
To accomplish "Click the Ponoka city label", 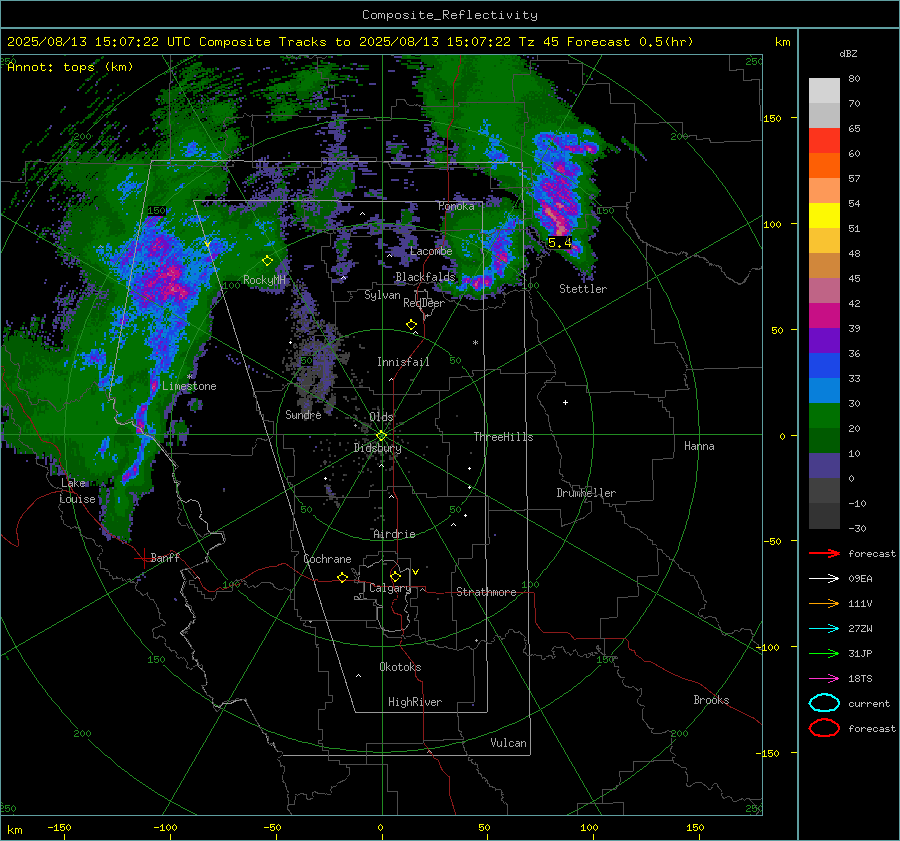I will [x=456, y=207].
